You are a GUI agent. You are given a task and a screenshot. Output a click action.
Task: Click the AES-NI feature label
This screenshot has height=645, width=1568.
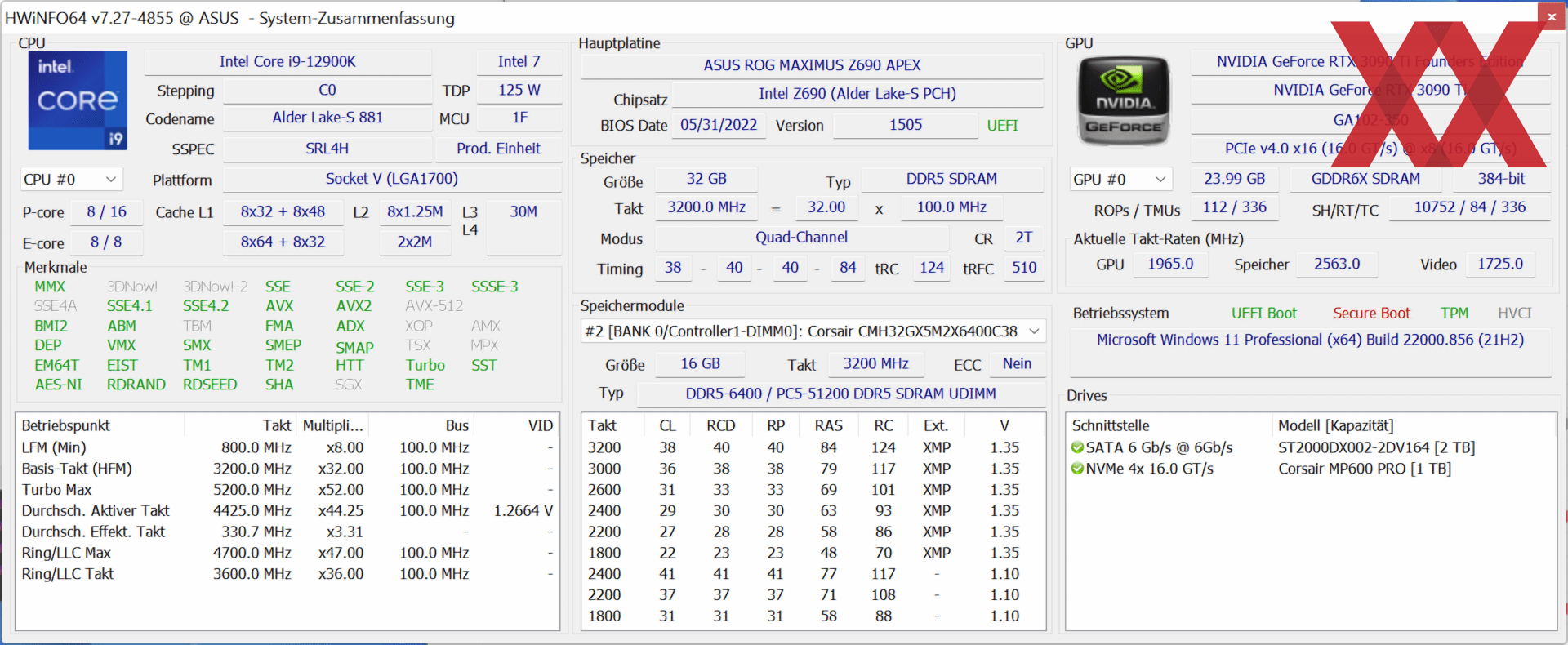point(58,385)
